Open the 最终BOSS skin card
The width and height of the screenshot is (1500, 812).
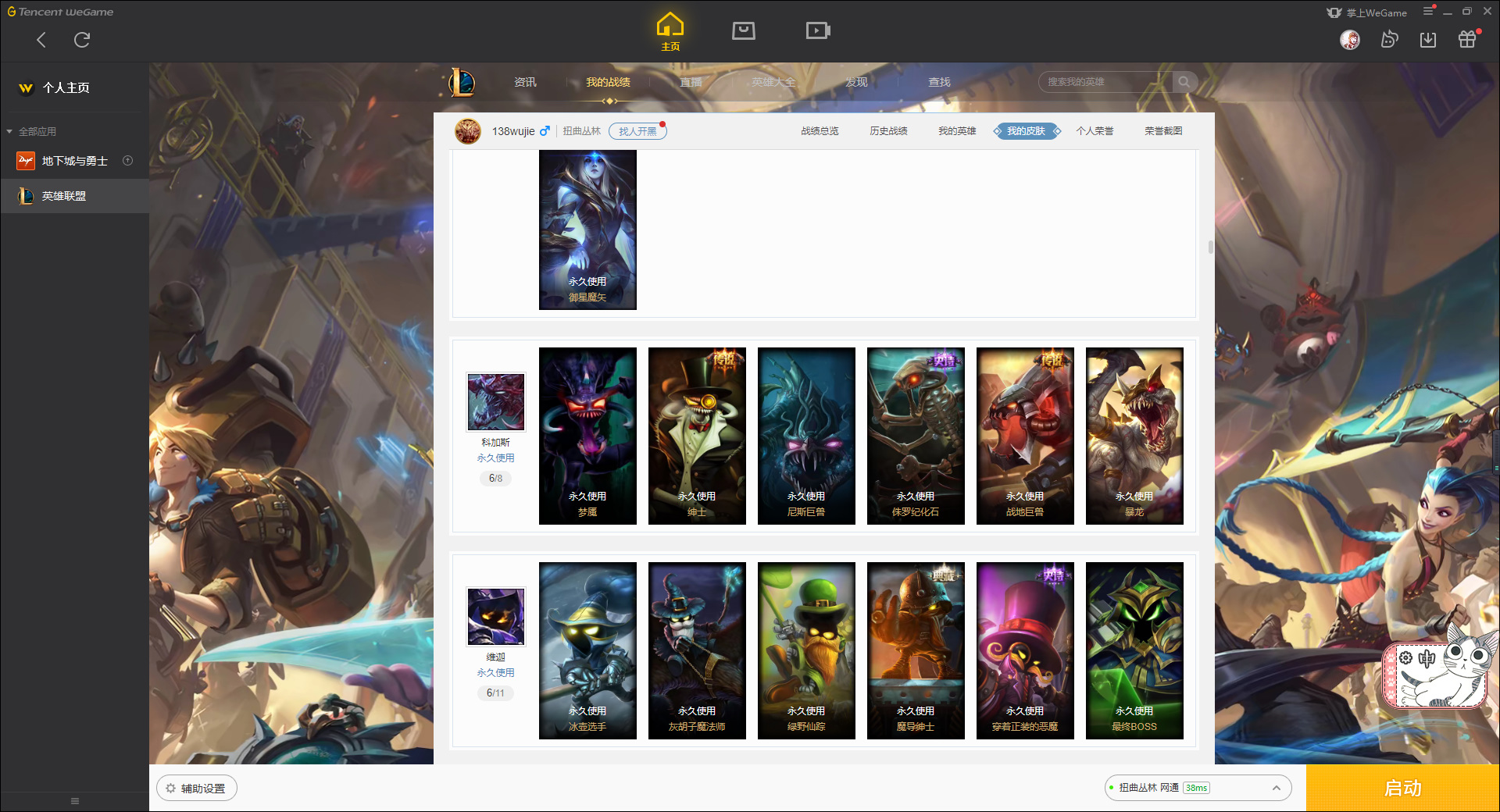(x=1134, y=650)
